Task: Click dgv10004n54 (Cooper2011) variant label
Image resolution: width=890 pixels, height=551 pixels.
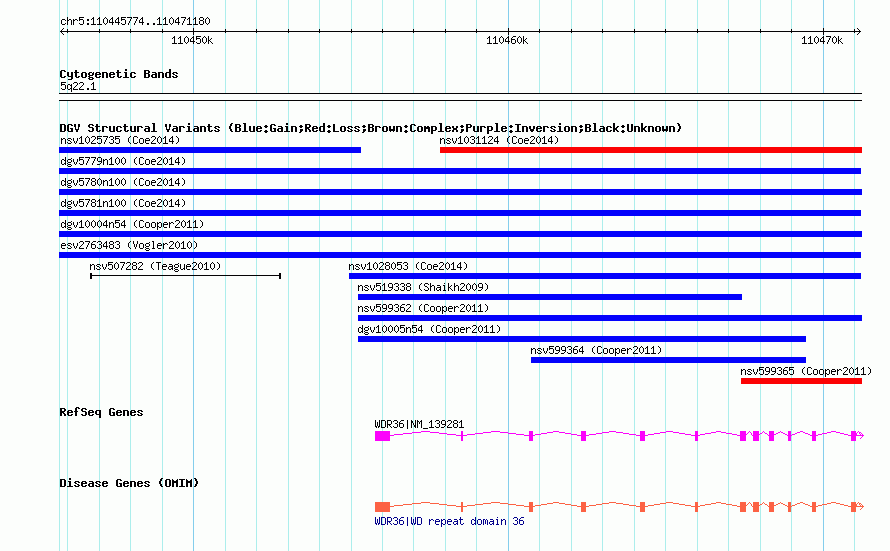Action: pyautogui.click(x=132, y=224)
